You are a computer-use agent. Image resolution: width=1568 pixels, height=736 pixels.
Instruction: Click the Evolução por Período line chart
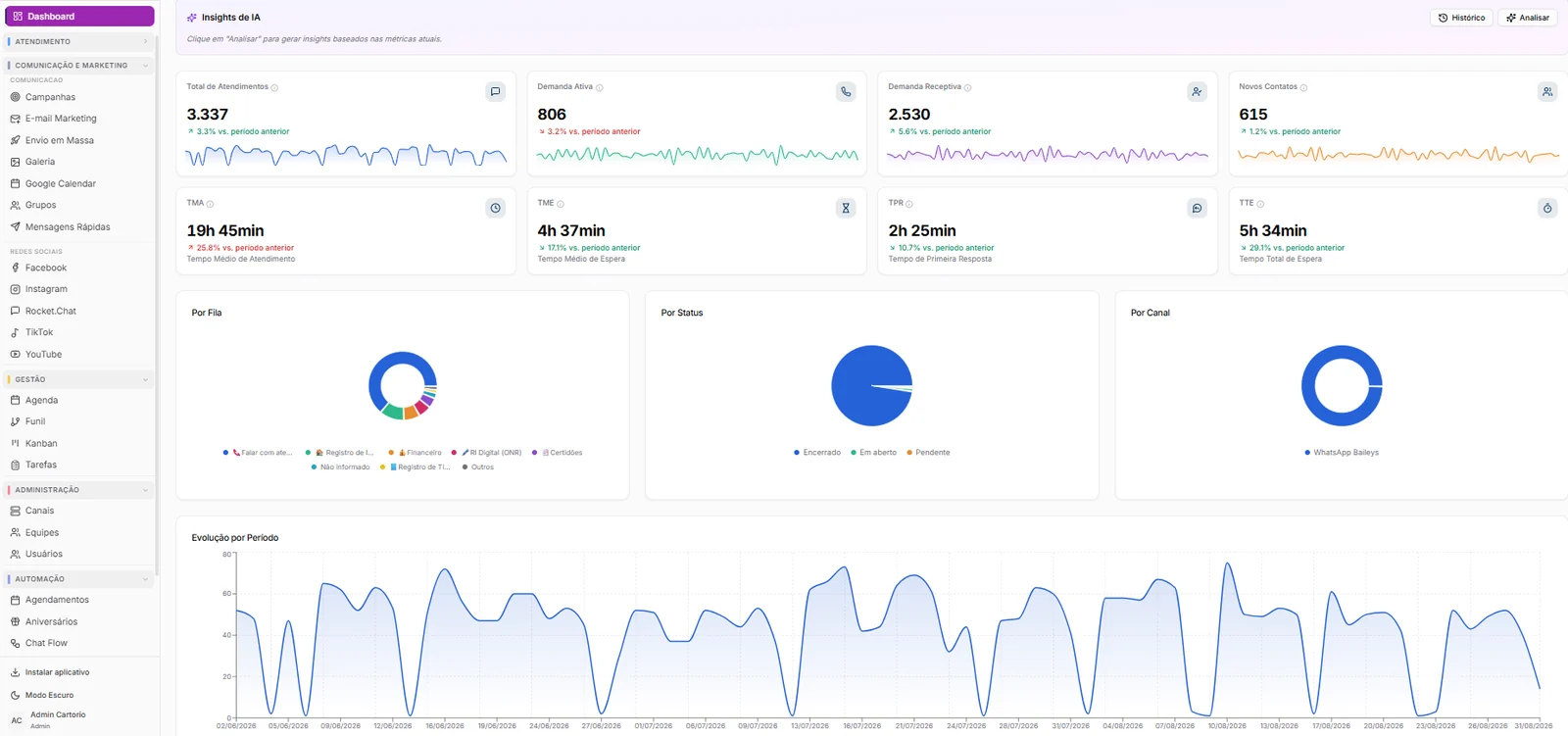click(x=887, y=635)
